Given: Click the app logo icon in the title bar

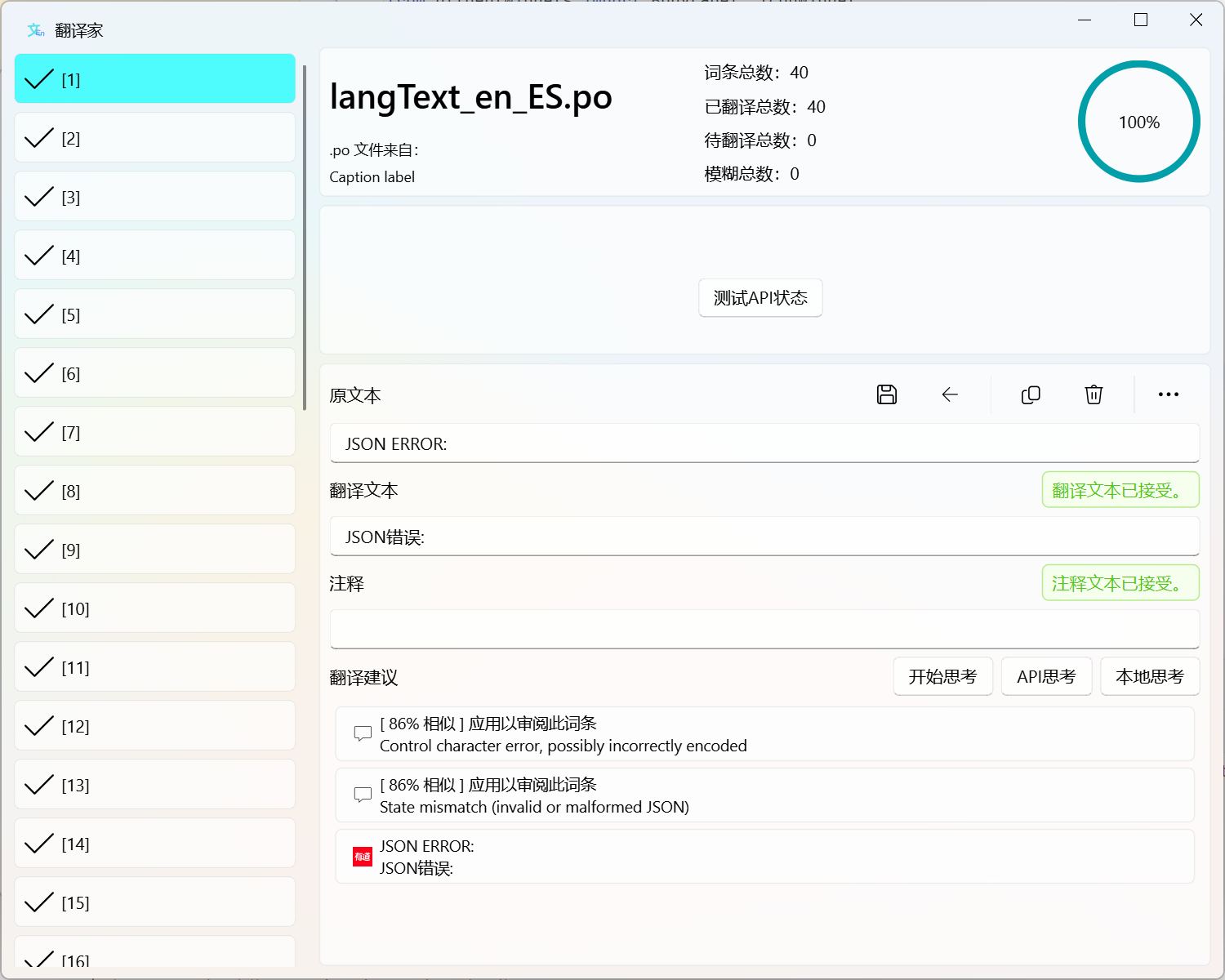Looking at the screenshot, I should pyautogui.click(x=36, y=30).
